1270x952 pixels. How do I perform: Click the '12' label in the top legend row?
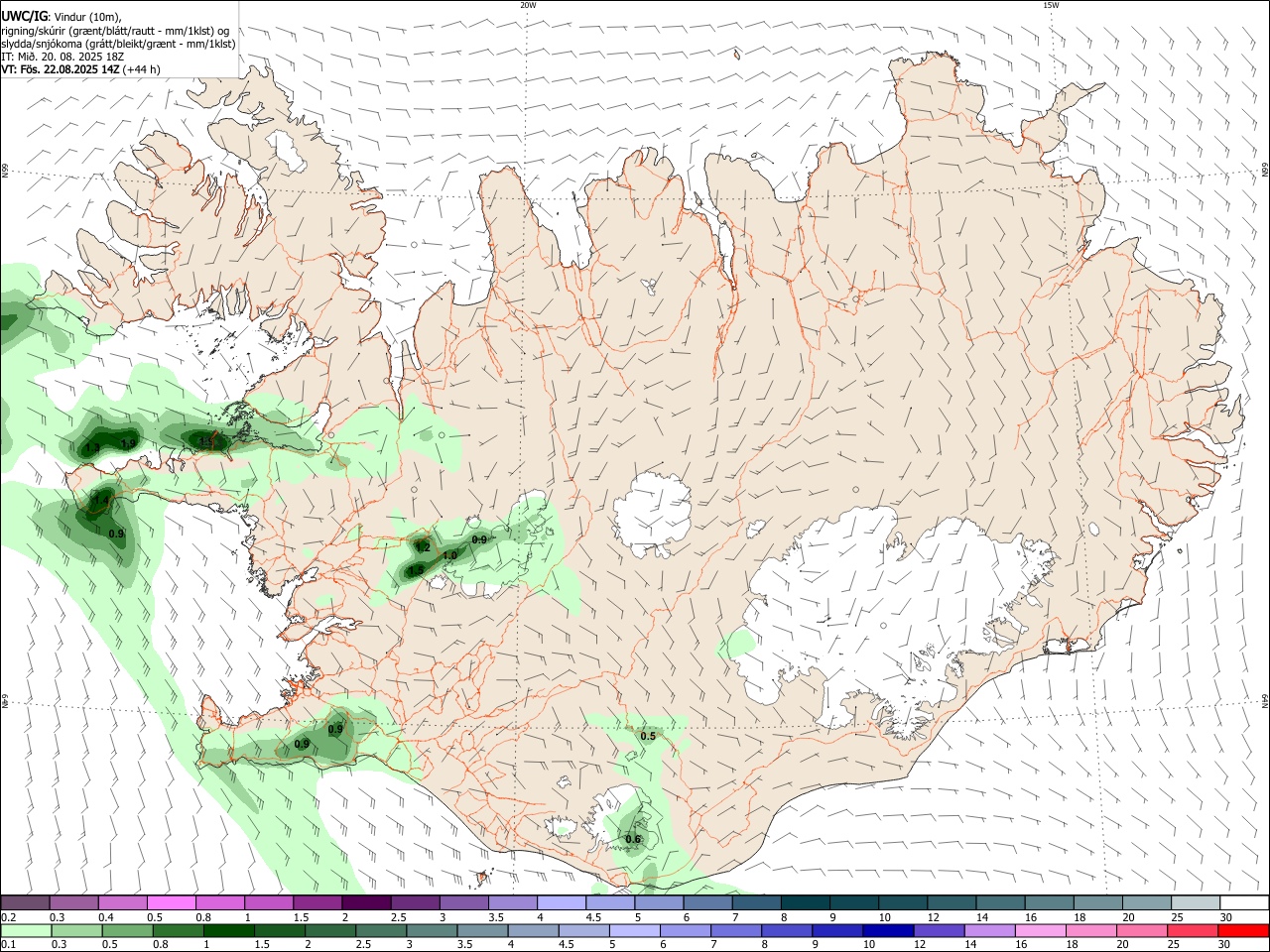pos(933,917)
